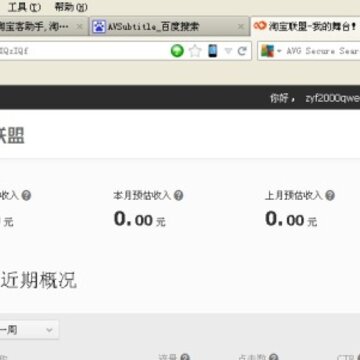This screenshot has width=360, height=360.
Task: Bookmark page with the star icon
Action: (x=195, y=51)
